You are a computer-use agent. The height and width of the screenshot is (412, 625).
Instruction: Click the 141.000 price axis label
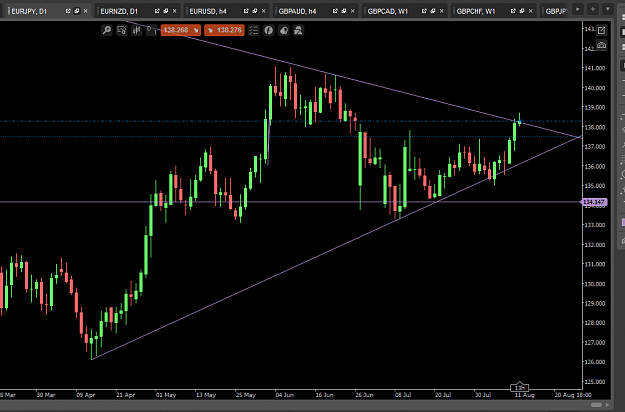coord(595,68)
